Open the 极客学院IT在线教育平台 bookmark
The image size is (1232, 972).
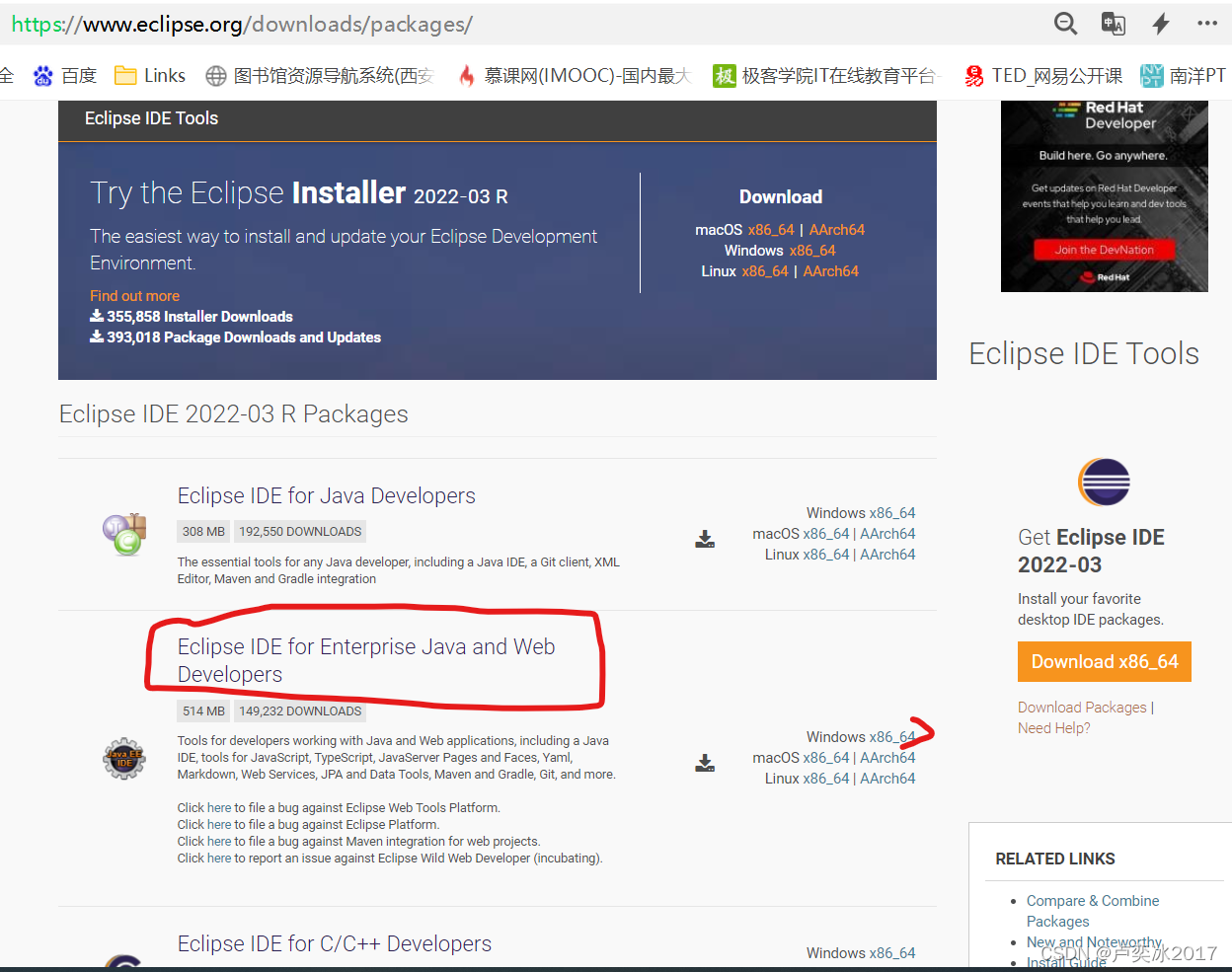tap(826, 76)
